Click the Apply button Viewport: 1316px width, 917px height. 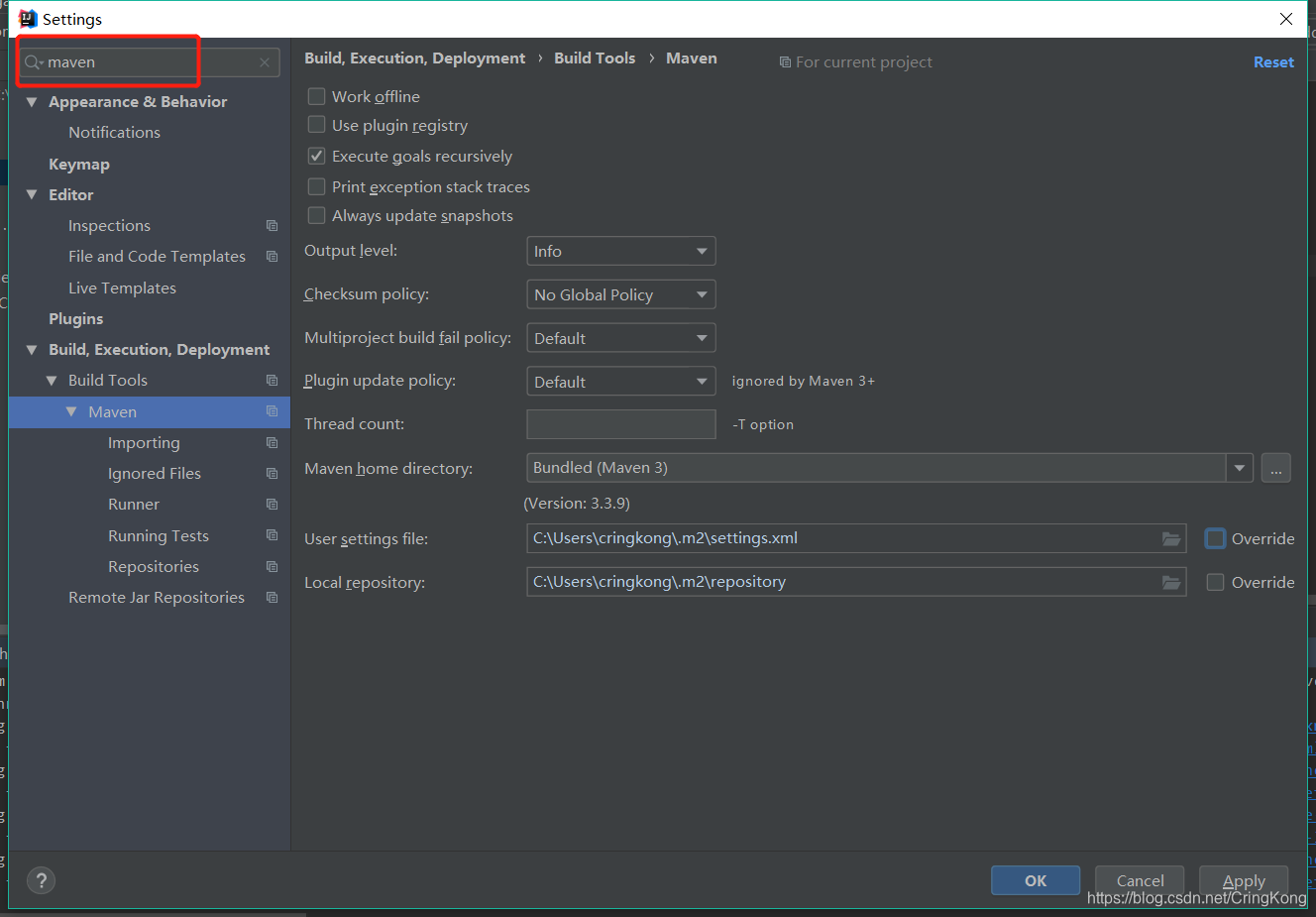click(1244, 880)
